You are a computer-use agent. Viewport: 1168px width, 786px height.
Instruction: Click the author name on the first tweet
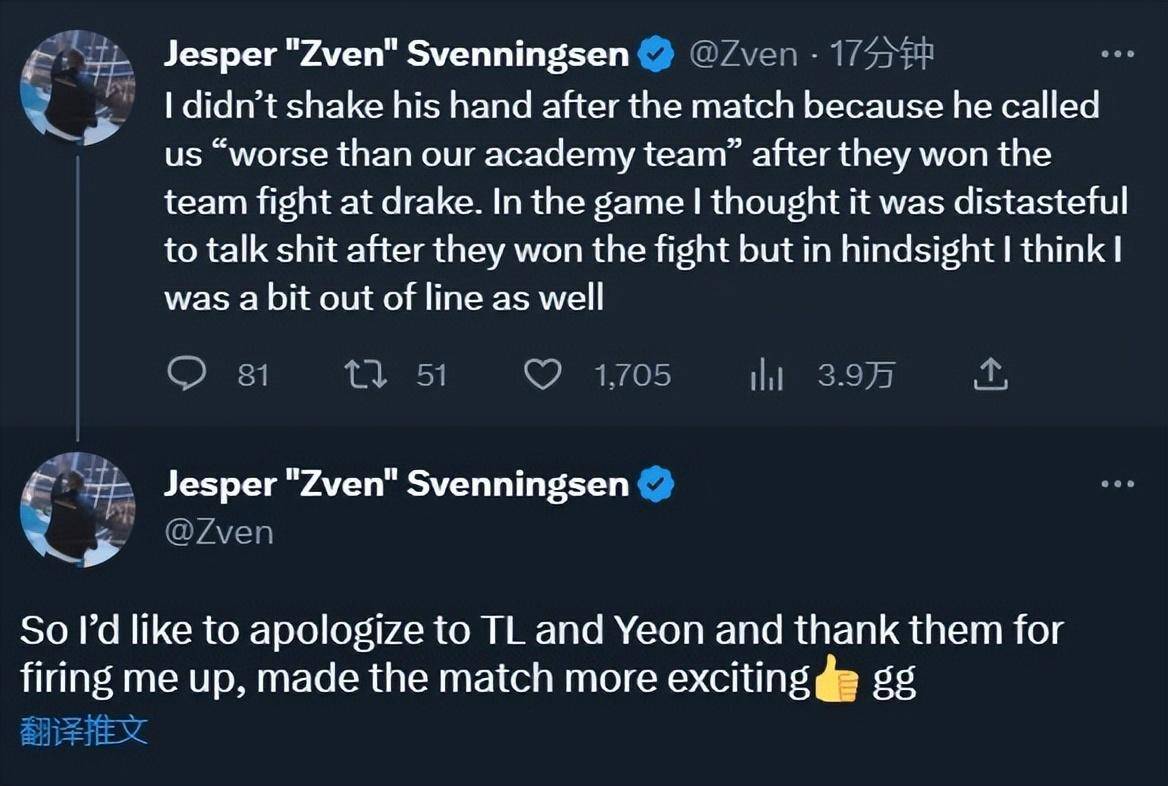396,55
